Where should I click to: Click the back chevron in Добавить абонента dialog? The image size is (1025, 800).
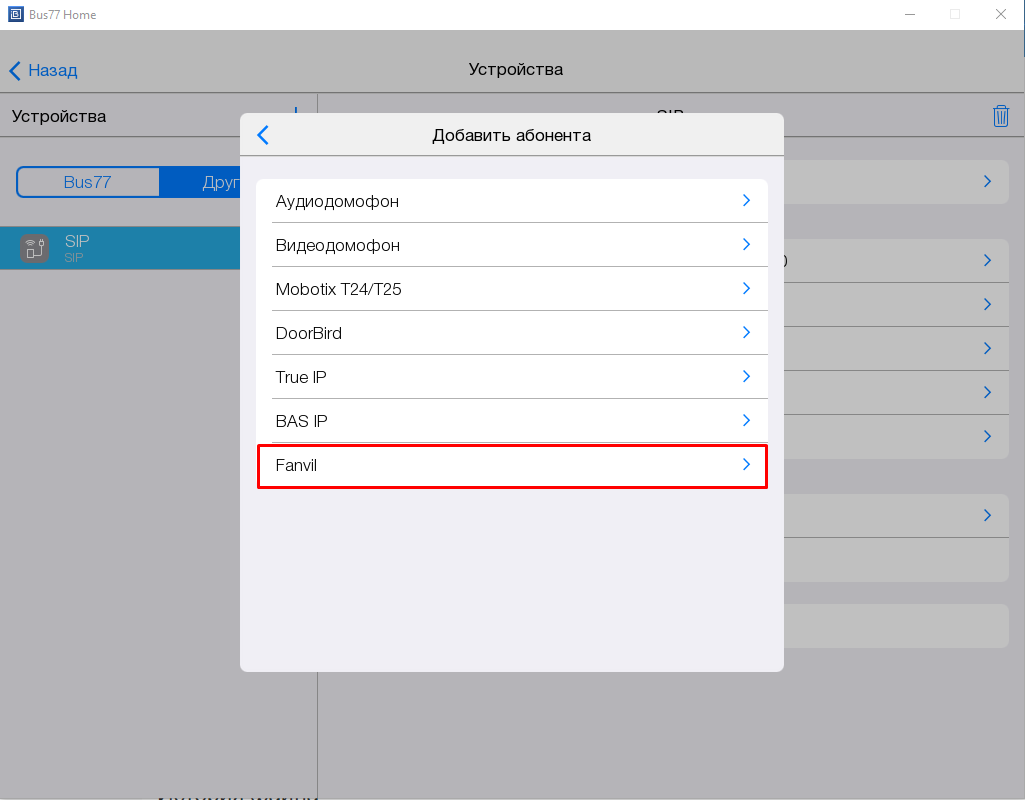(263, 135)
